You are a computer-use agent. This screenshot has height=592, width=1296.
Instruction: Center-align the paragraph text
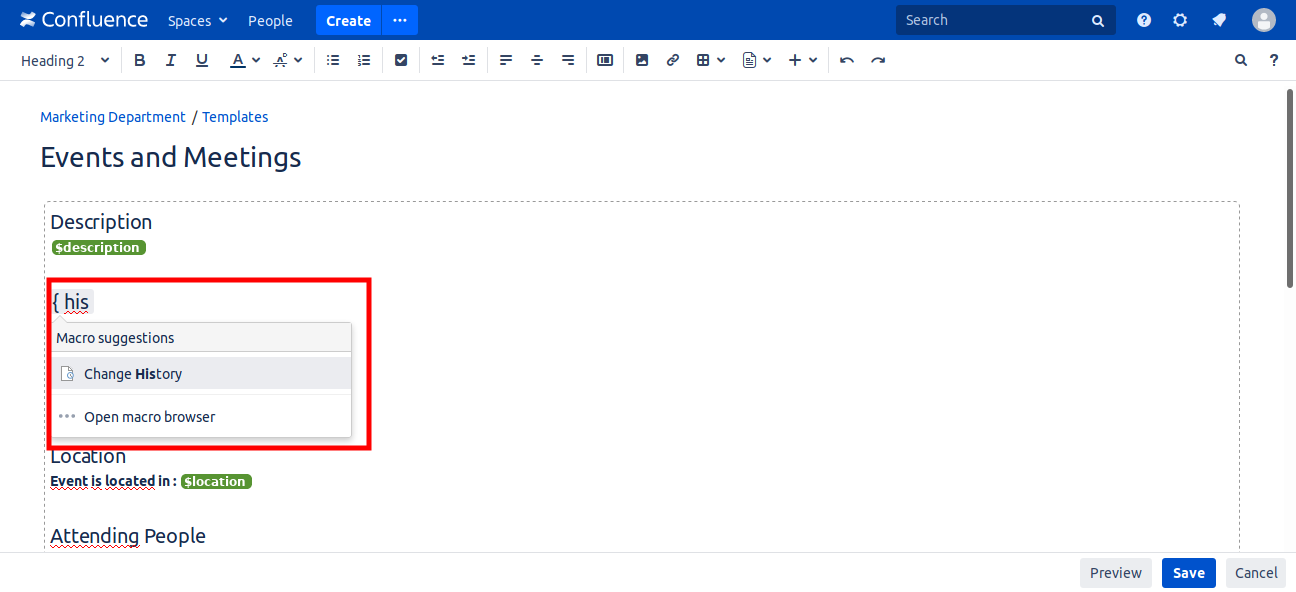537,60
